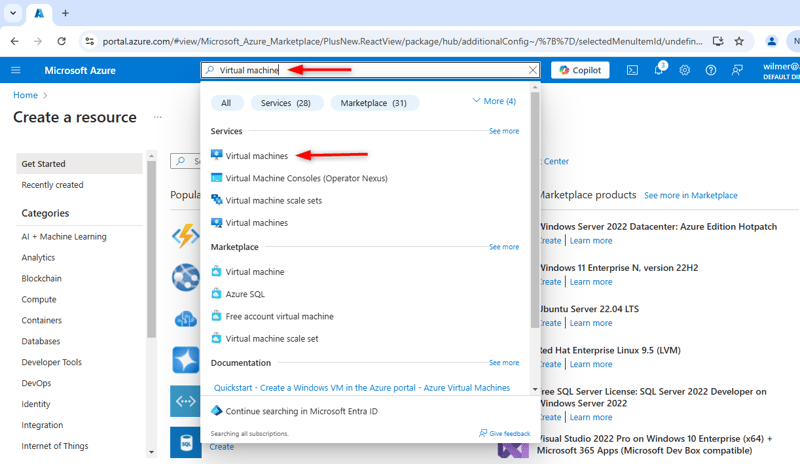Click Give feedback link
The height and width of the screenshot is (464, 800).
[x=505, y=433]
